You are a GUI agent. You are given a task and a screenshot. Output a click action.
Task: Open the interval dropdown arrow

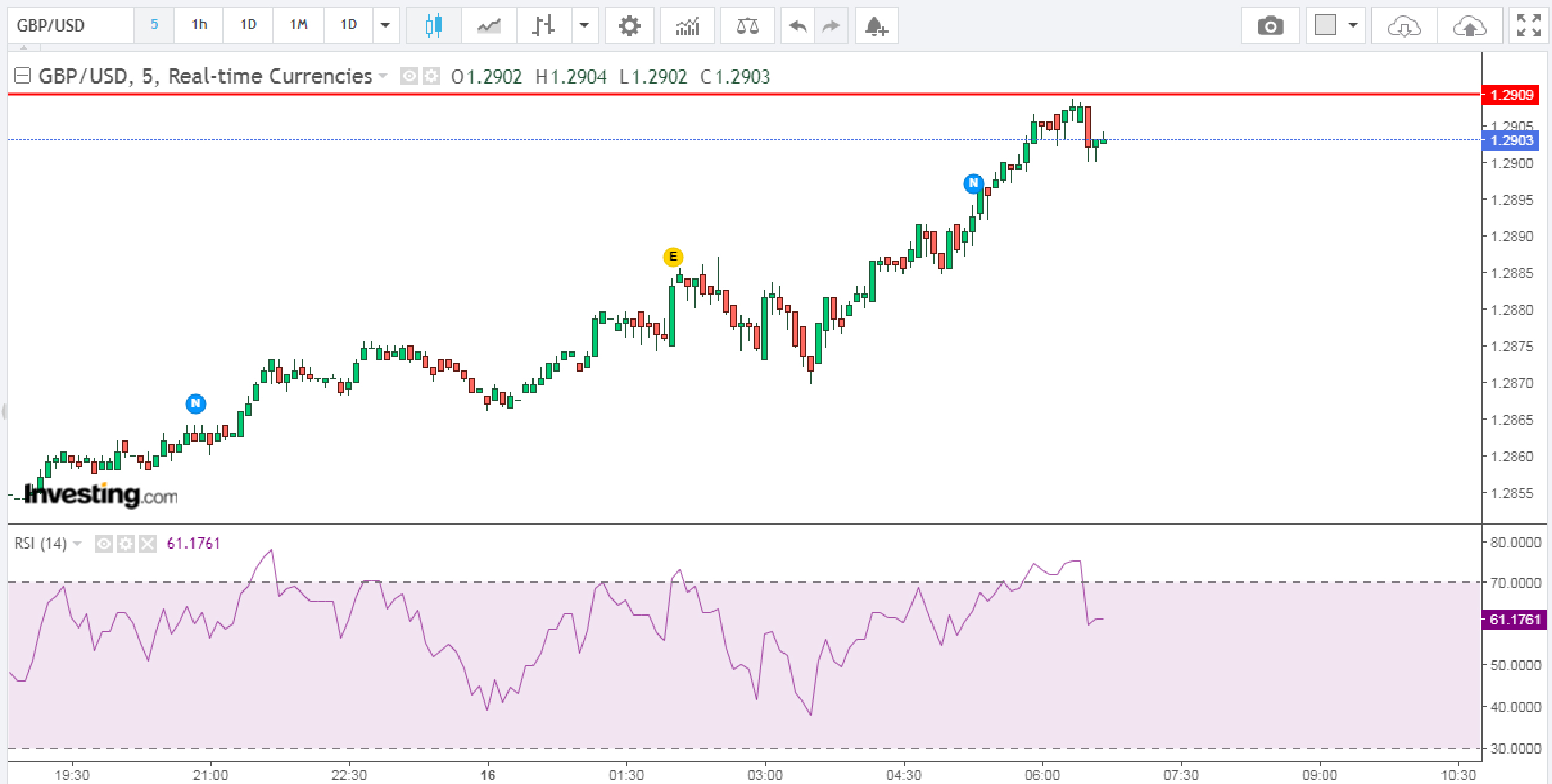tap(385, 25)
